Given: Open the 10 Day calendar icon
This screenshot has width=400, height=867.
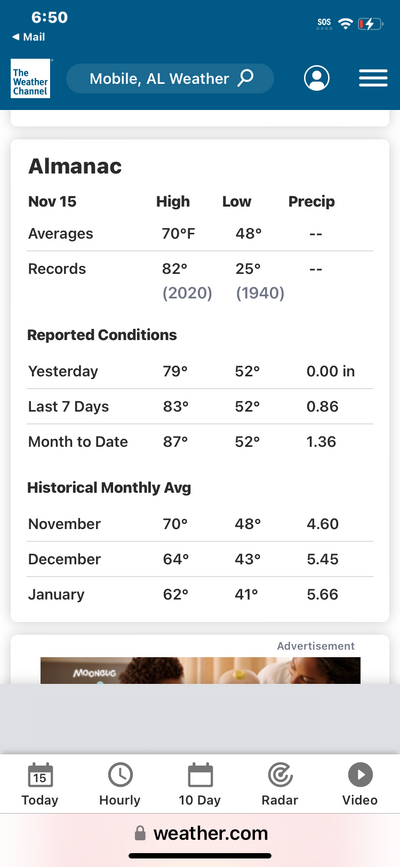Looking at the screenshot, I should (x=200, y=775).
